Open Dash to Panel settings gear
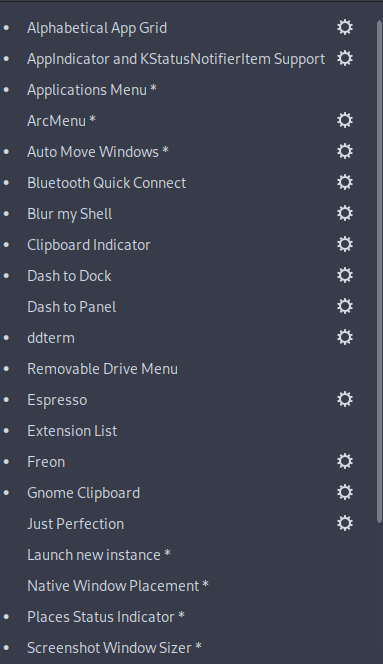Viewport: 383px width, 664px height. (x=345, y=306)
